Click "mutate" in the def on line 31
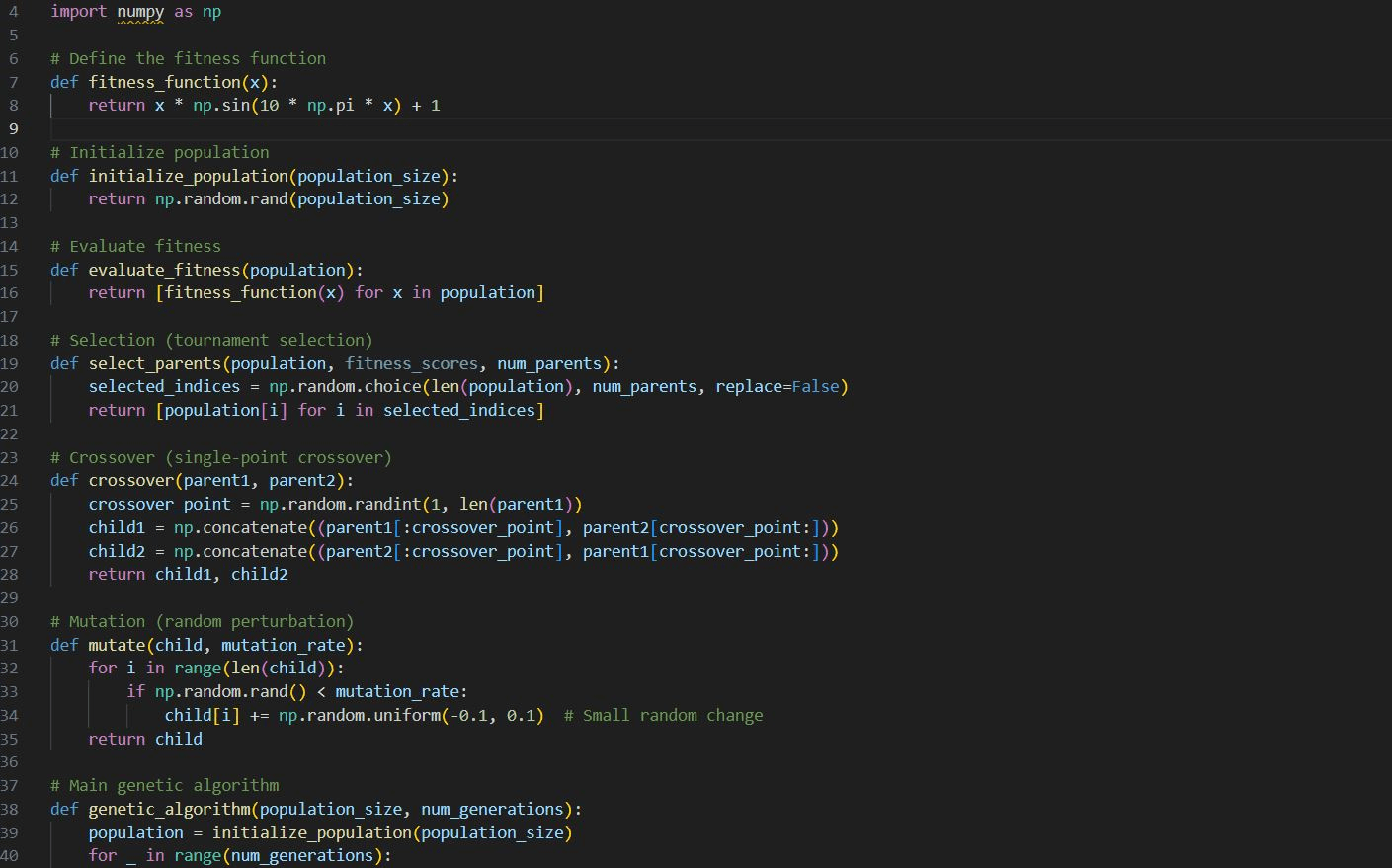The width and height of the screenshot is (1392, 868). click(117, 645)
